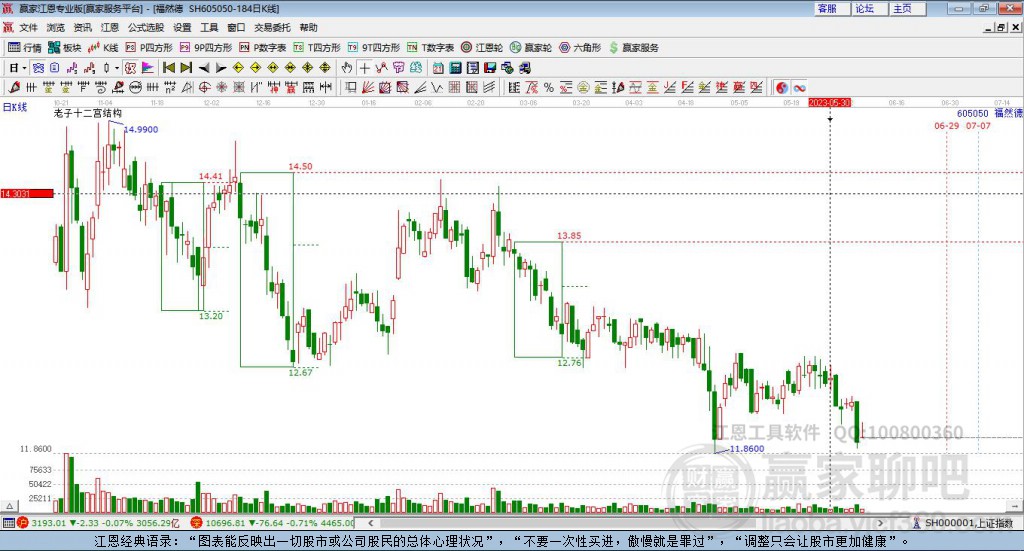Click the blue infinity symbol icon
This screenshot has height=551, width=1024.
pyautogui.click(x=799, y=87)
